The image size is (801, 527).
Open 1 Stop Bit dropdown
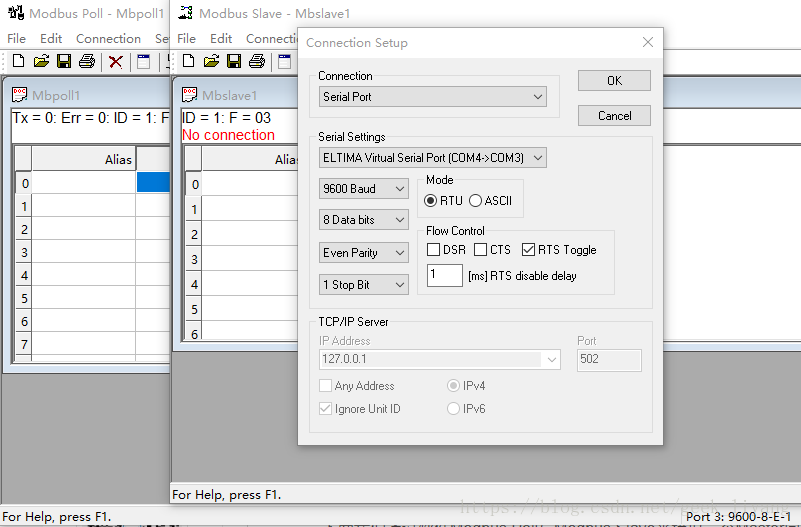[364, 284]
